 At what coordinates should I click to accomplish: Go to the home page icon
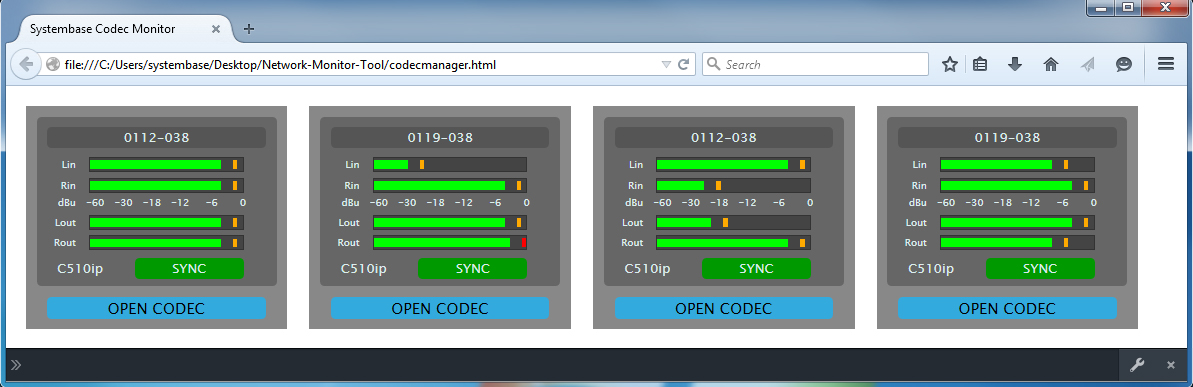click(x=1051, y=65)
